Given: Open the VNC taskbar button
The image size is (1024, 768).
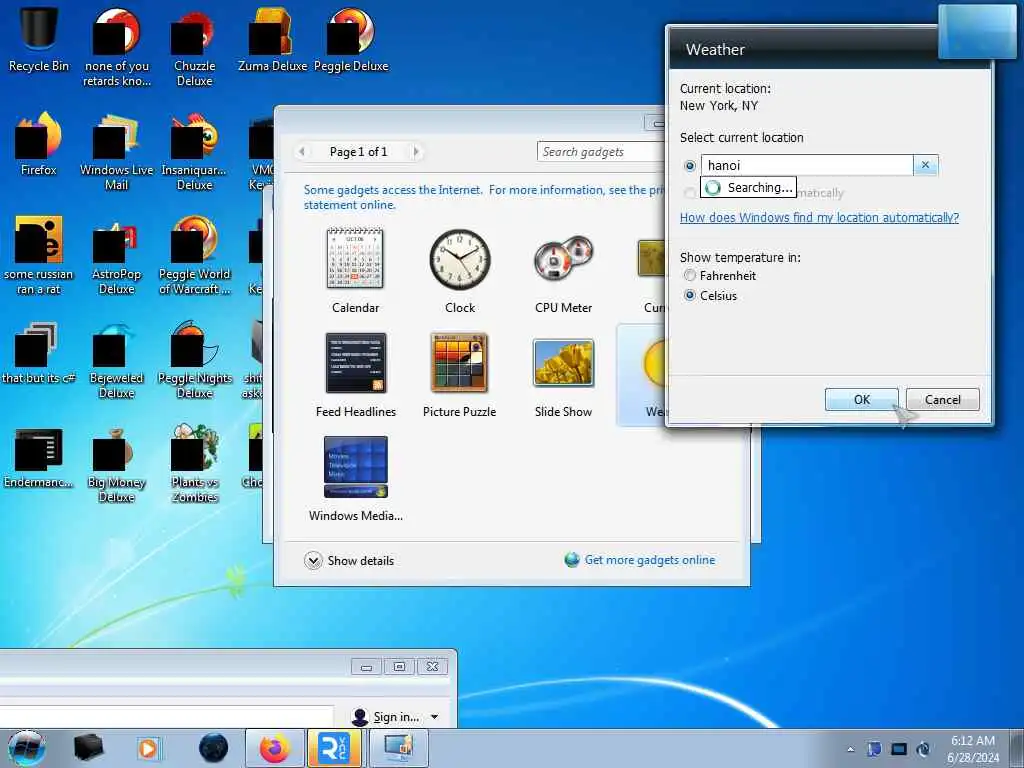Looking at the screenshot, I should [x=334, y=748].
